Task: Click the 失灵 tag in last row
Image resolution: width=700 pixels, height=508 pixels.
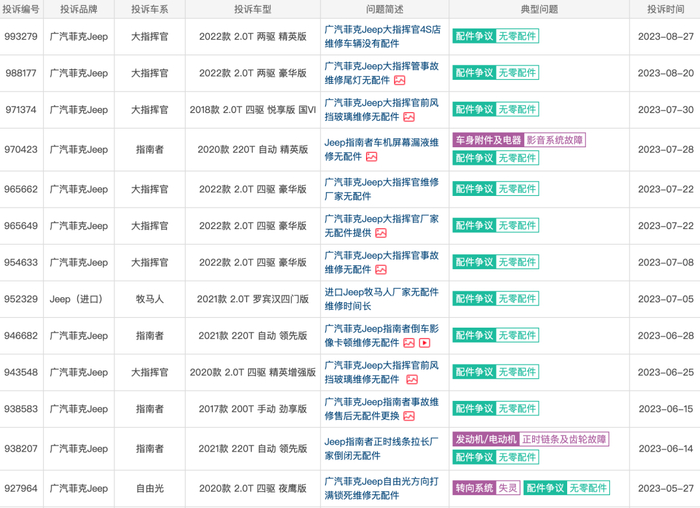Action: (508, 488)
